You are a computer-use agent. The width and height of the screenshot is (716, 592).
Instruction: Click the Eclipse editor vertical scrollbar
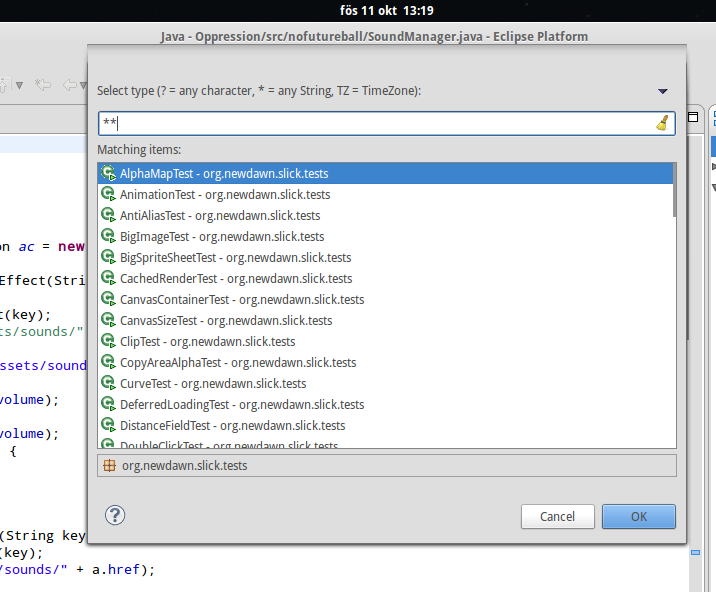click(x=687, y=238)
